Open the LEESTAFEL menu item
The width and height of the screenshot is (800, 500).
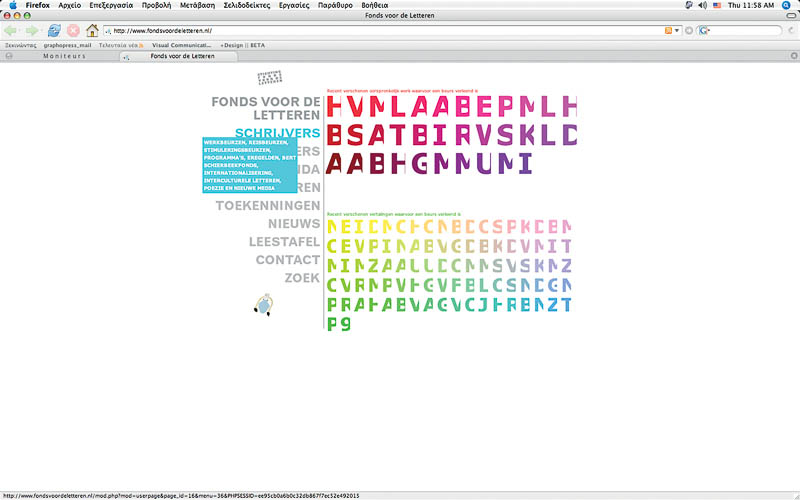click(284, 242)
